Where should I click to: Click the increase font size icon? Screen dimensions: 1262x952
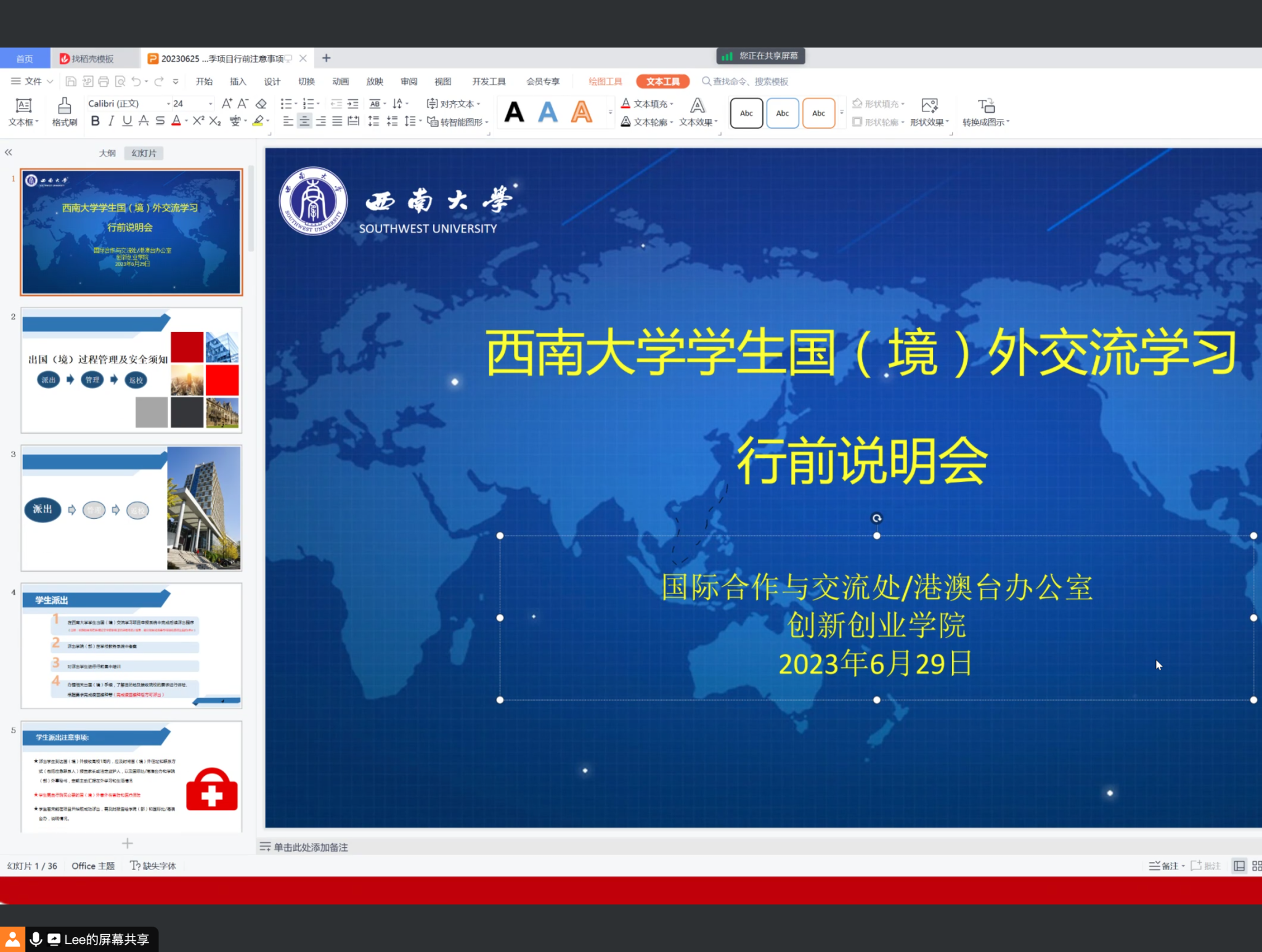[227, 104]
